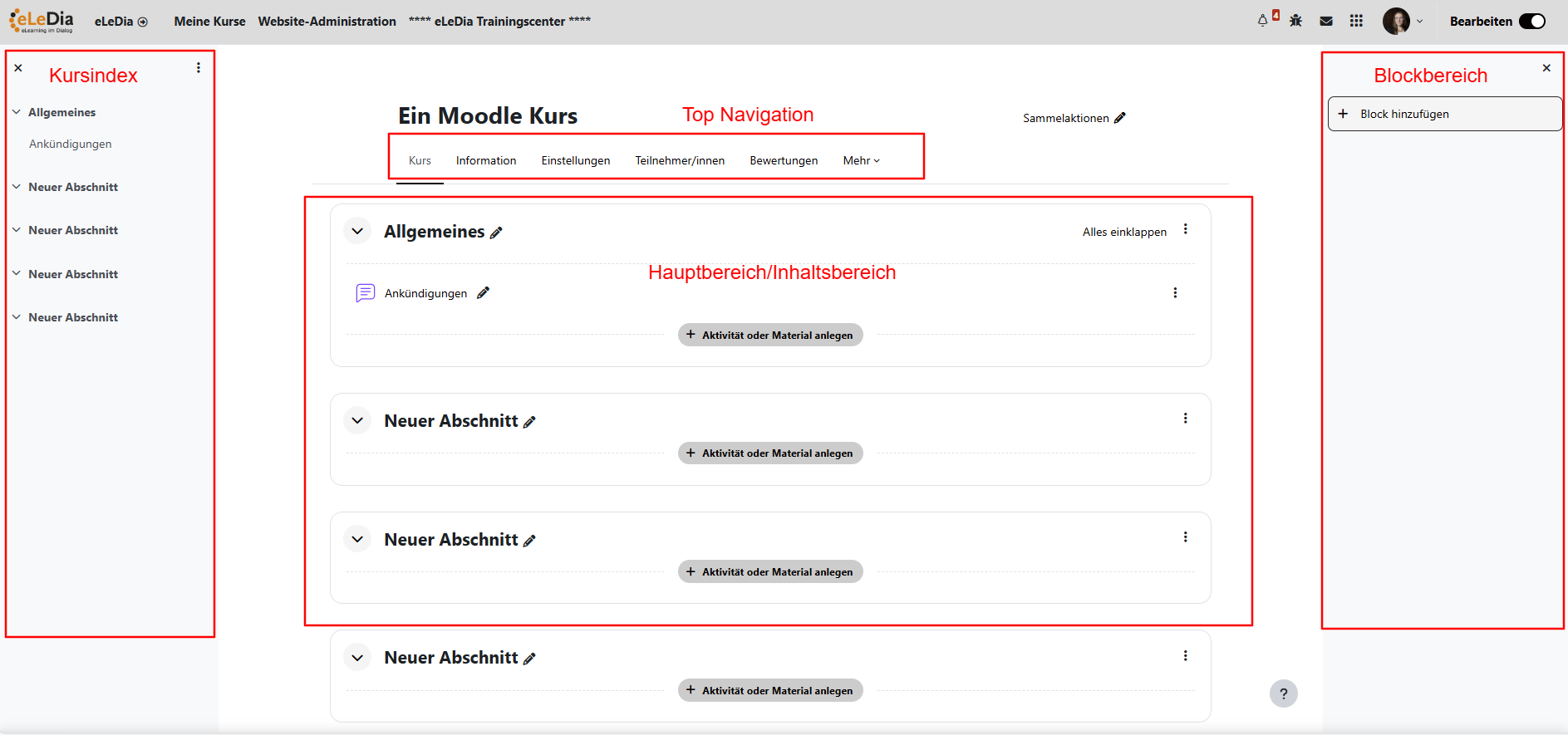Open the notifications bell icon

[x=1262, y=21]
